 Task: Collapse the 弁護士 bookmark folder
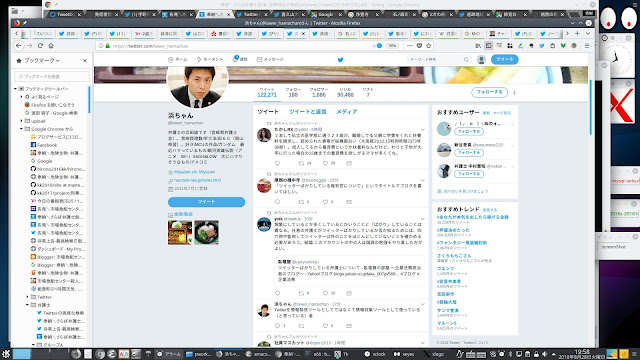coord(28,305)
